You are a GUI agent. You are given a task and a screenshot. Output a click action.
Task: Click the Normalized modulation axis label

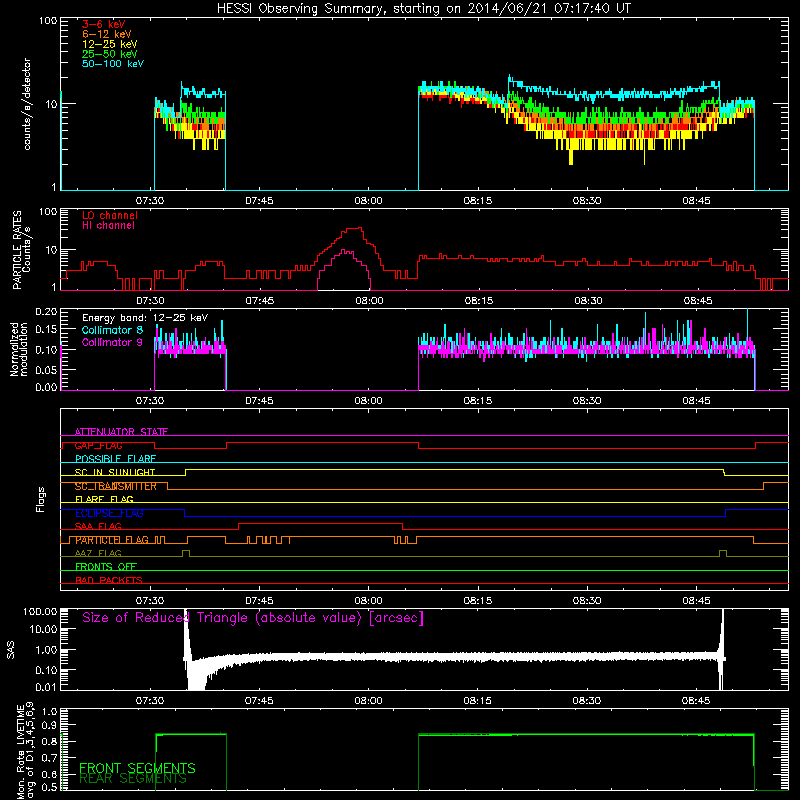click(19, 349)
